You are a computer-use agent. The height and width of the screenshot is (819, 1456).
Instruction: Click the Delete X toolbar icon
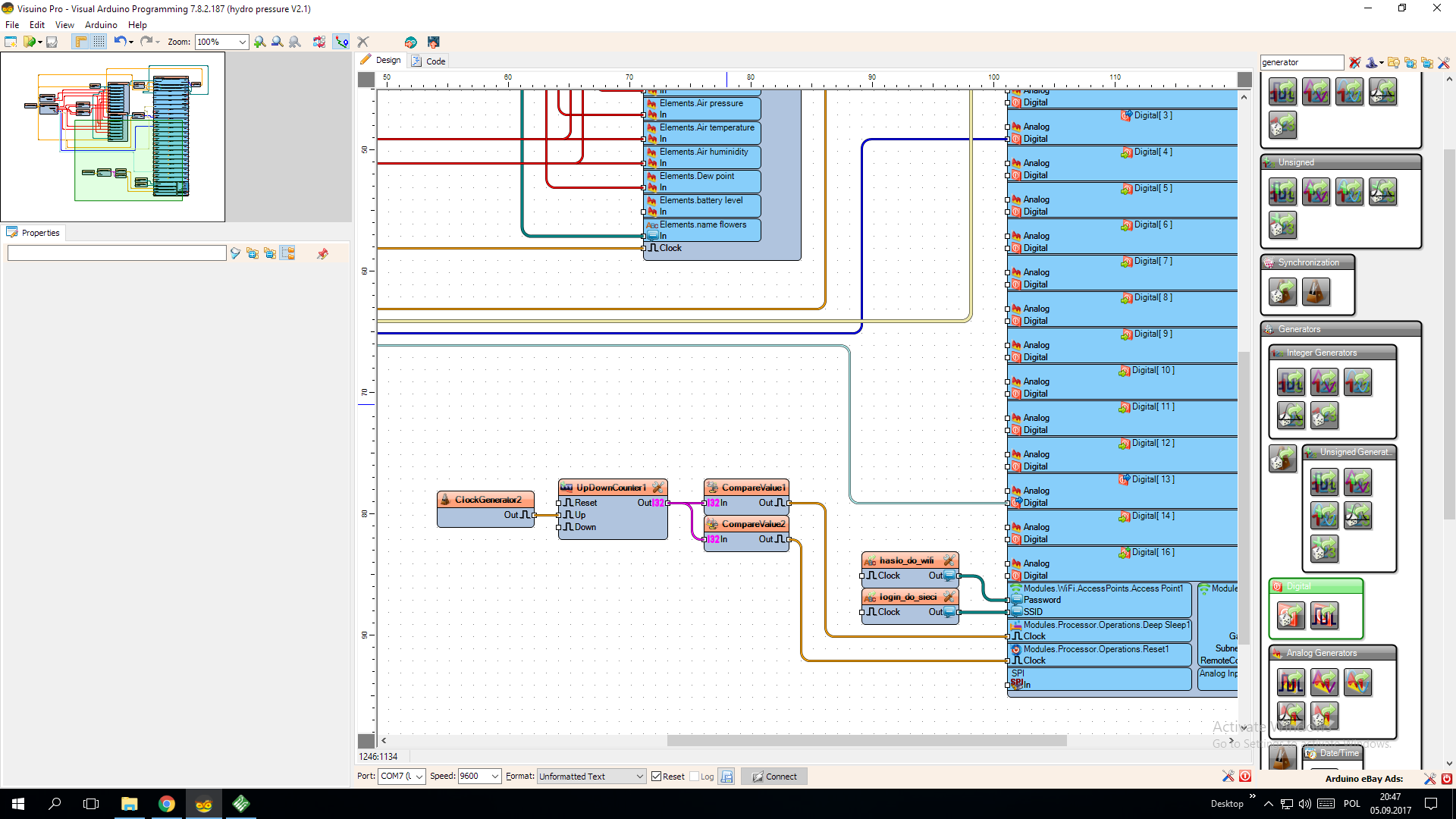coord(363,42)
